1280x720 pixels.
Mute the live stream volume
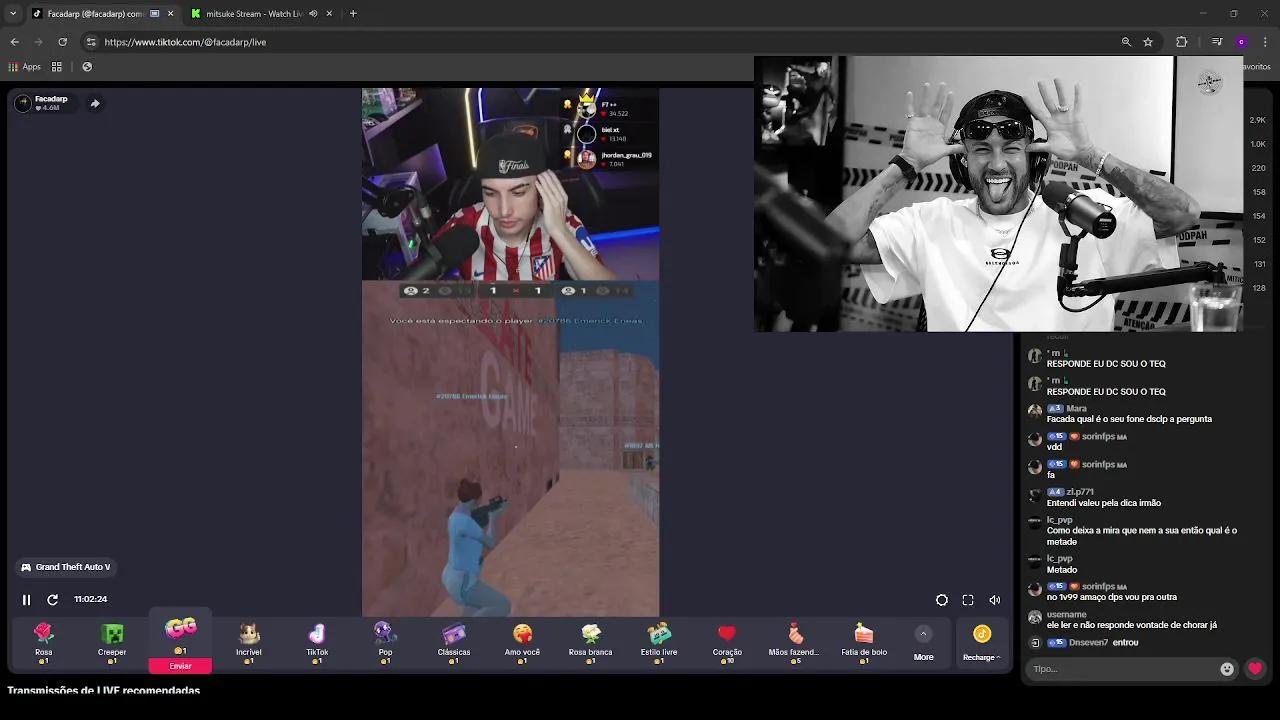click(994, 600)
